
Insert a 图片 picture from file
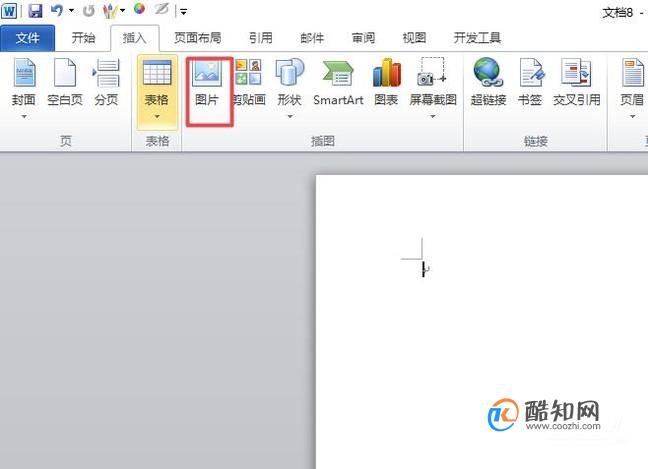(207, 83)
